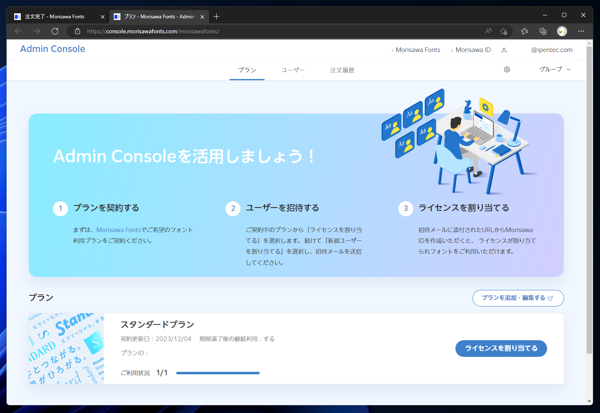The height and width of the screenshot is (413, 600).
Task: Click the page vertical scrollbar
Action: pos(589,199)
